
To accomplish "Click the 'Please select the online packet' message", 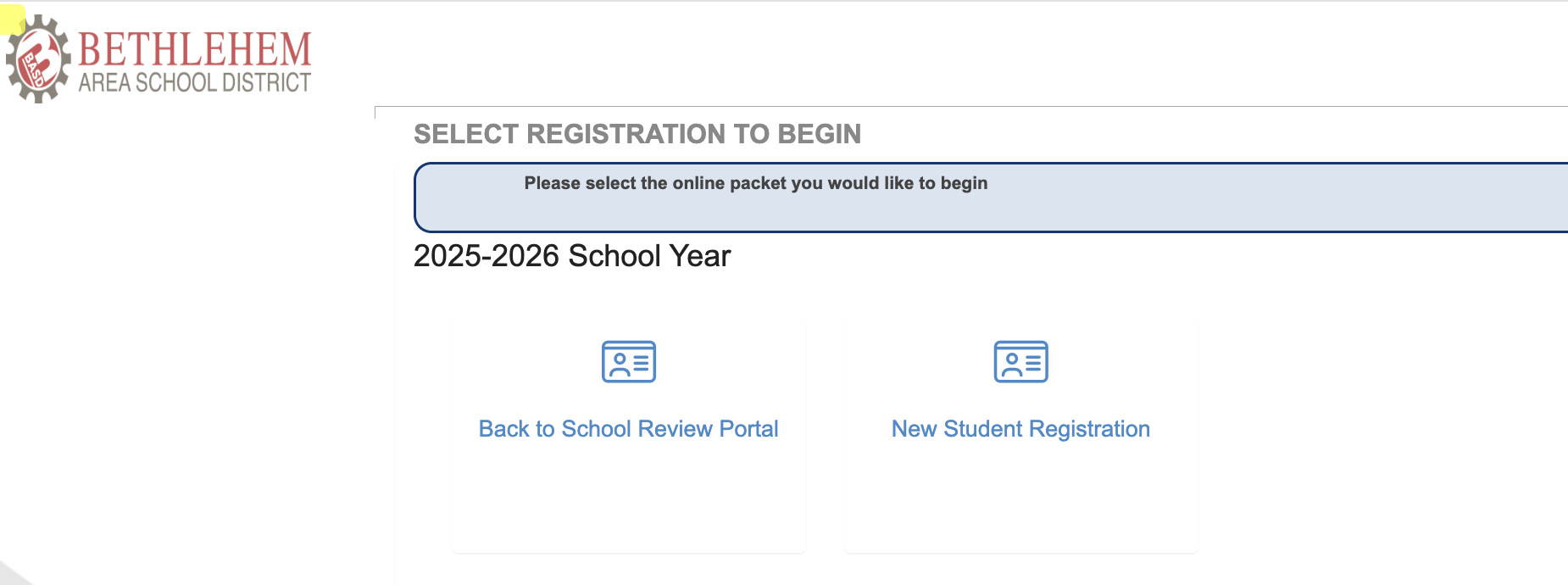I will [755, 183].
